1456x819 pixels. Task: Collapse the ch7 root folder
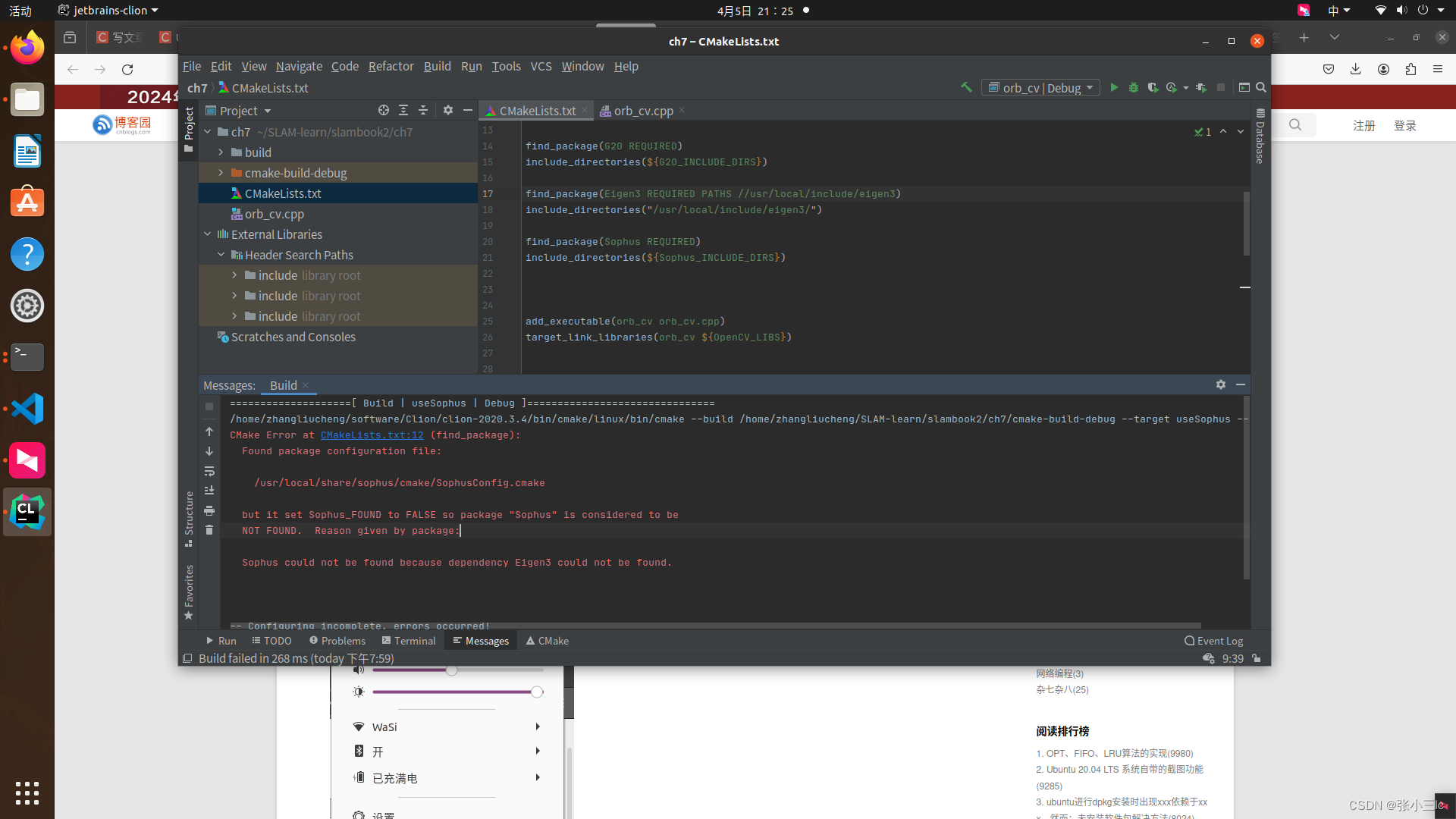[x=208, y=131]
